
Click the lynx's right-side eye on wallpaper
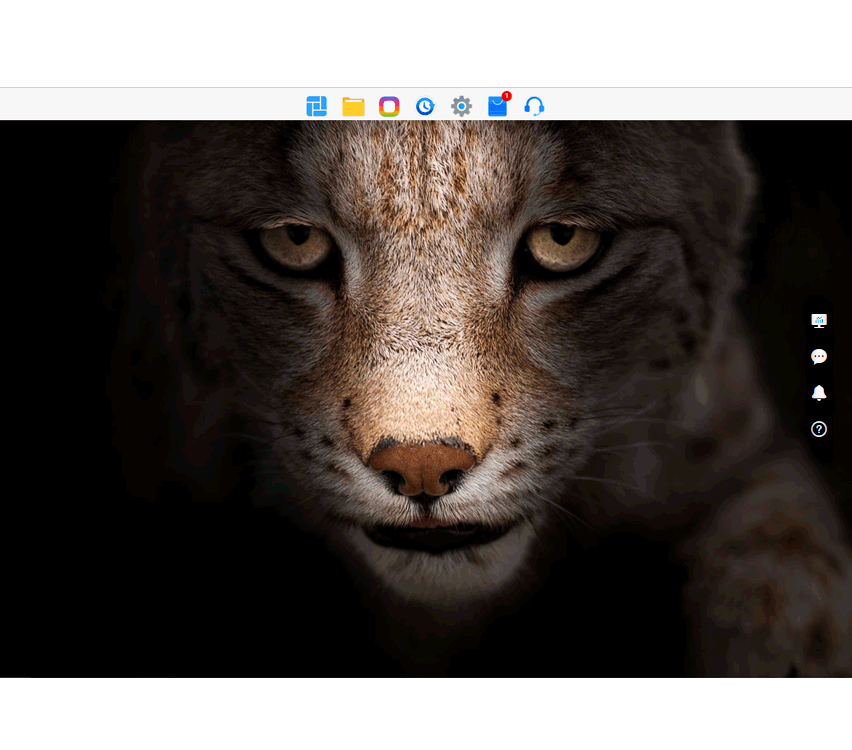[563, 245]
